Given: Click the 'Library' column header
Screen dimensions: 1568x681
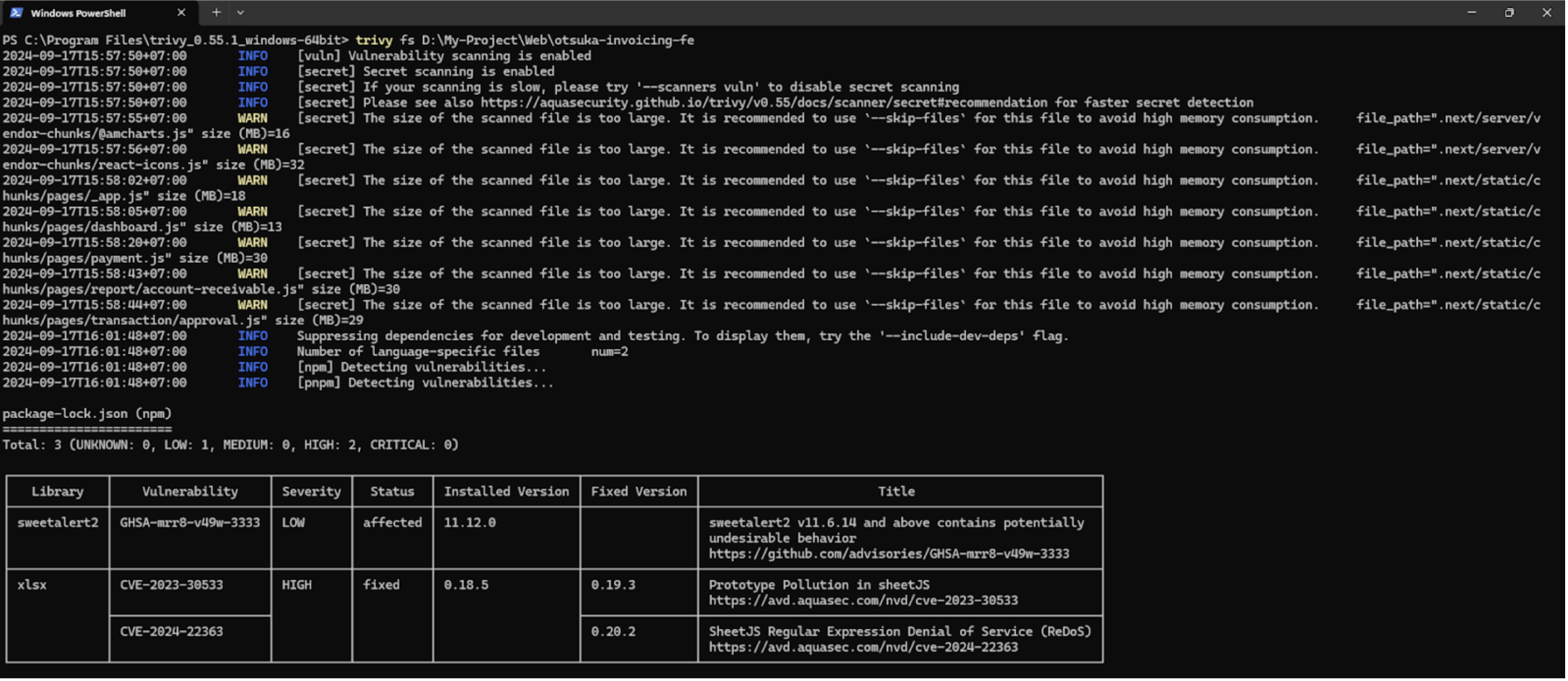Looking at the screenshot, I should pyautogui.click(x=57, y=492).
